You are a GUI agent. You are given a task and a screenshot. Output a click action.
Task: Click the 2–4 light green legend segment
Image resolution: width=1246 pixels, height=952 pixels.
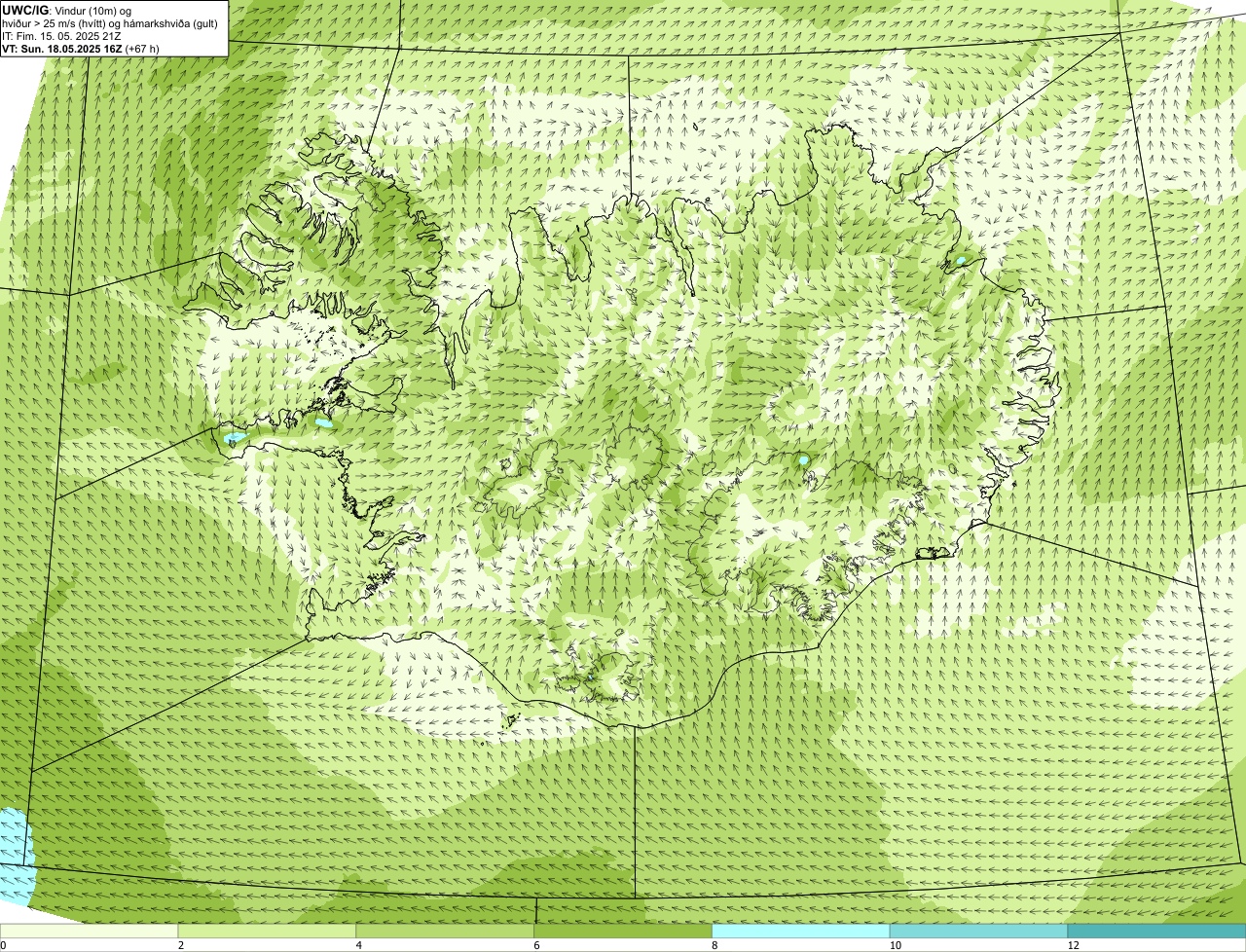pyautogui.click(x=268, y=931)
